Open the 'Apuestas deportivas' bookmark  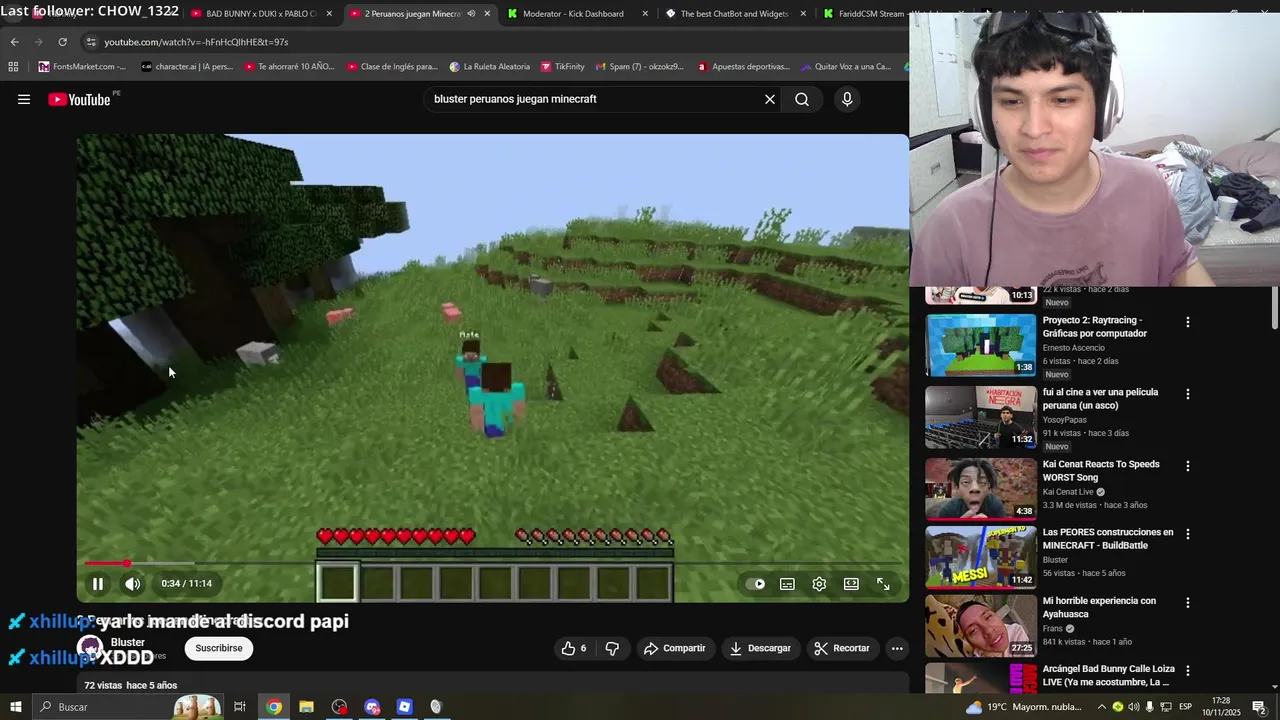pyautogui.click(x=743, y=67)
